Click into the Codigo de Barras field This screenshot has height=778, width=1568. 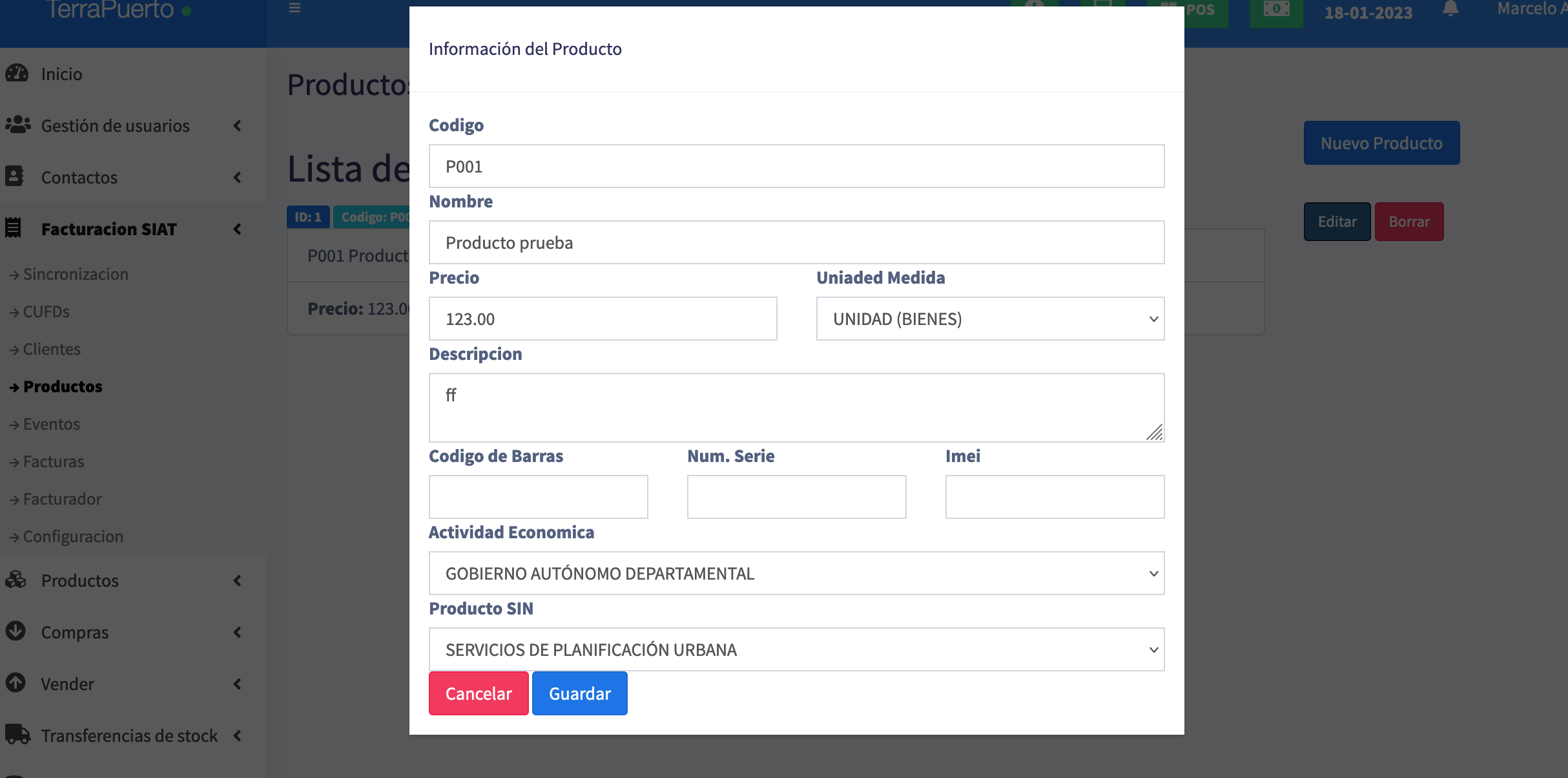point(538,497)
